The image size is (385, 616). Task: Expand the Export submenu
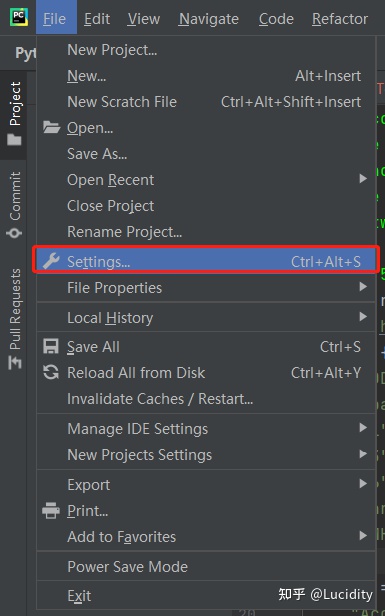pos(206,484)
